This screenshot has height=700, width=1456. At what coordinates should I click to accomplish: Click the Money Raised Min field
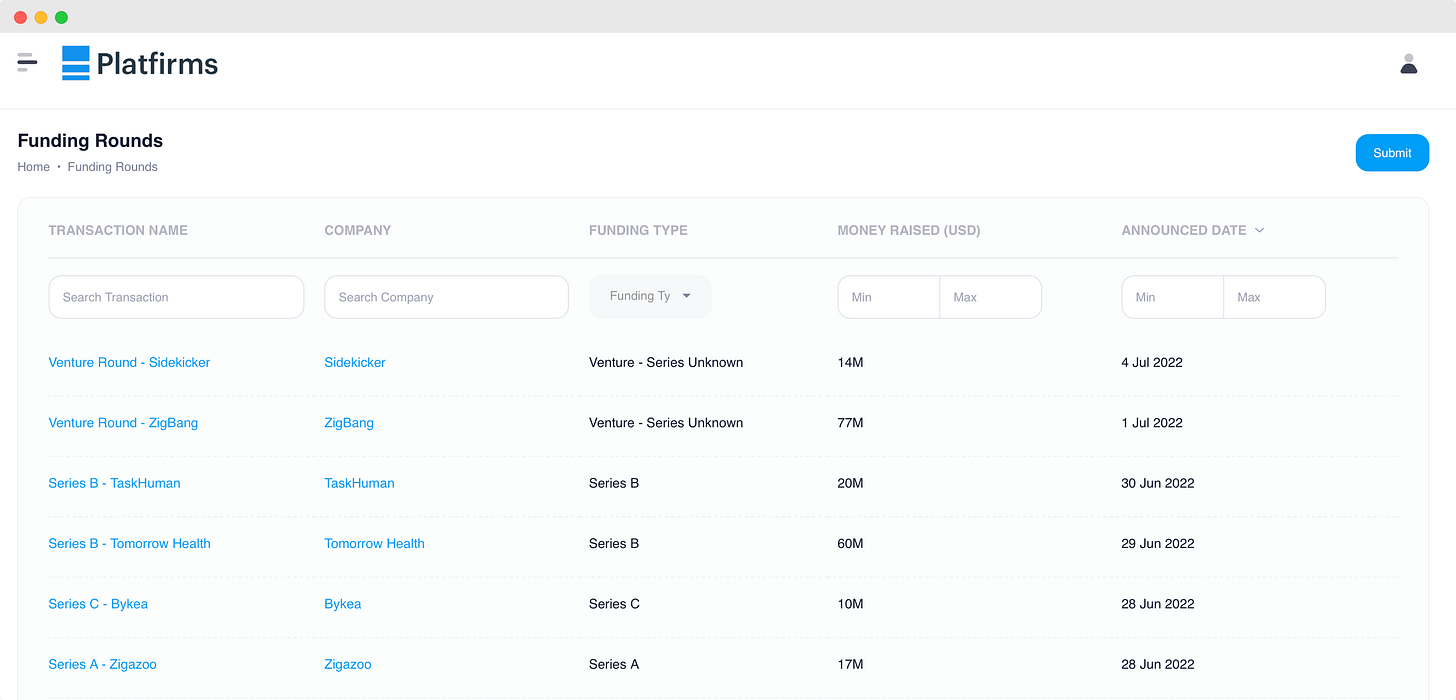click(x=888, y=297)
